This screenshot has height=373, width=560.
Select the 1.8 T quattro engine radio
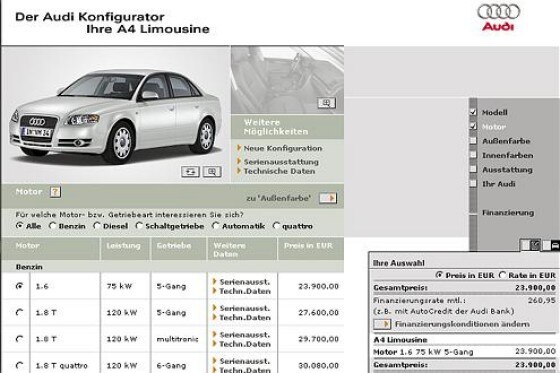tap(20, 365)
